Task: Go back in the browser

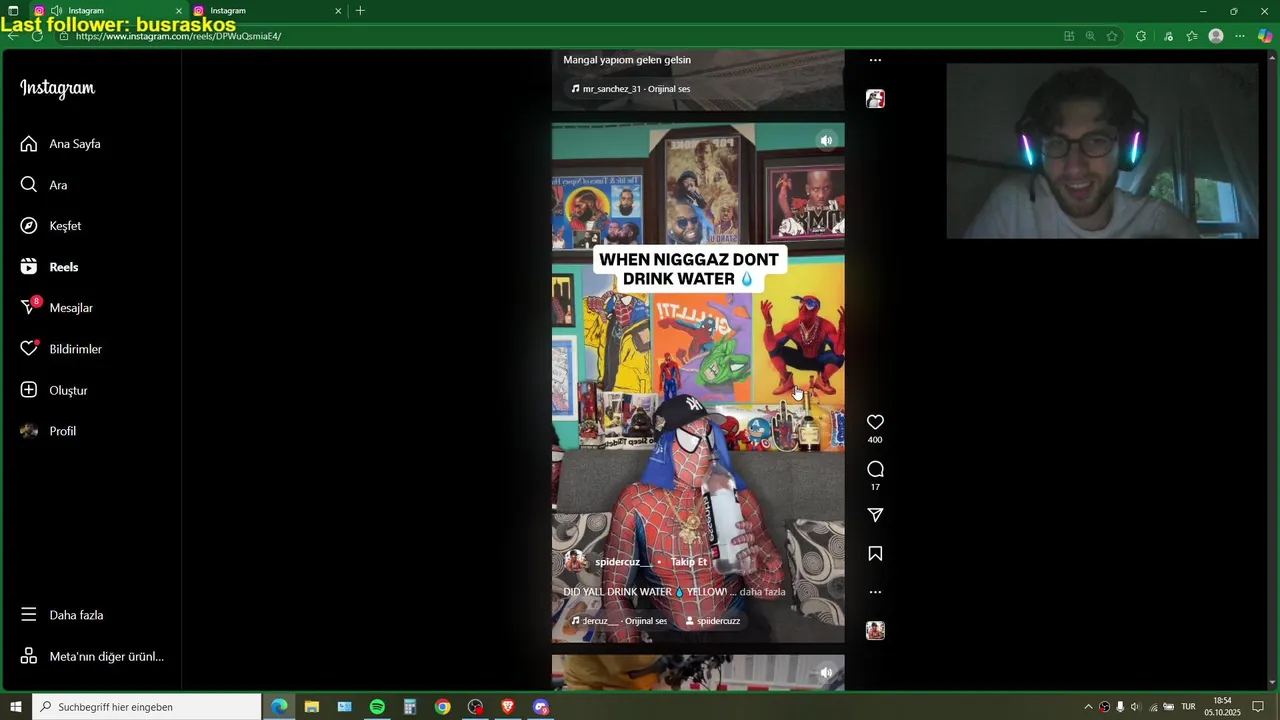Action: pyautogui.click(x=13, y=36)
